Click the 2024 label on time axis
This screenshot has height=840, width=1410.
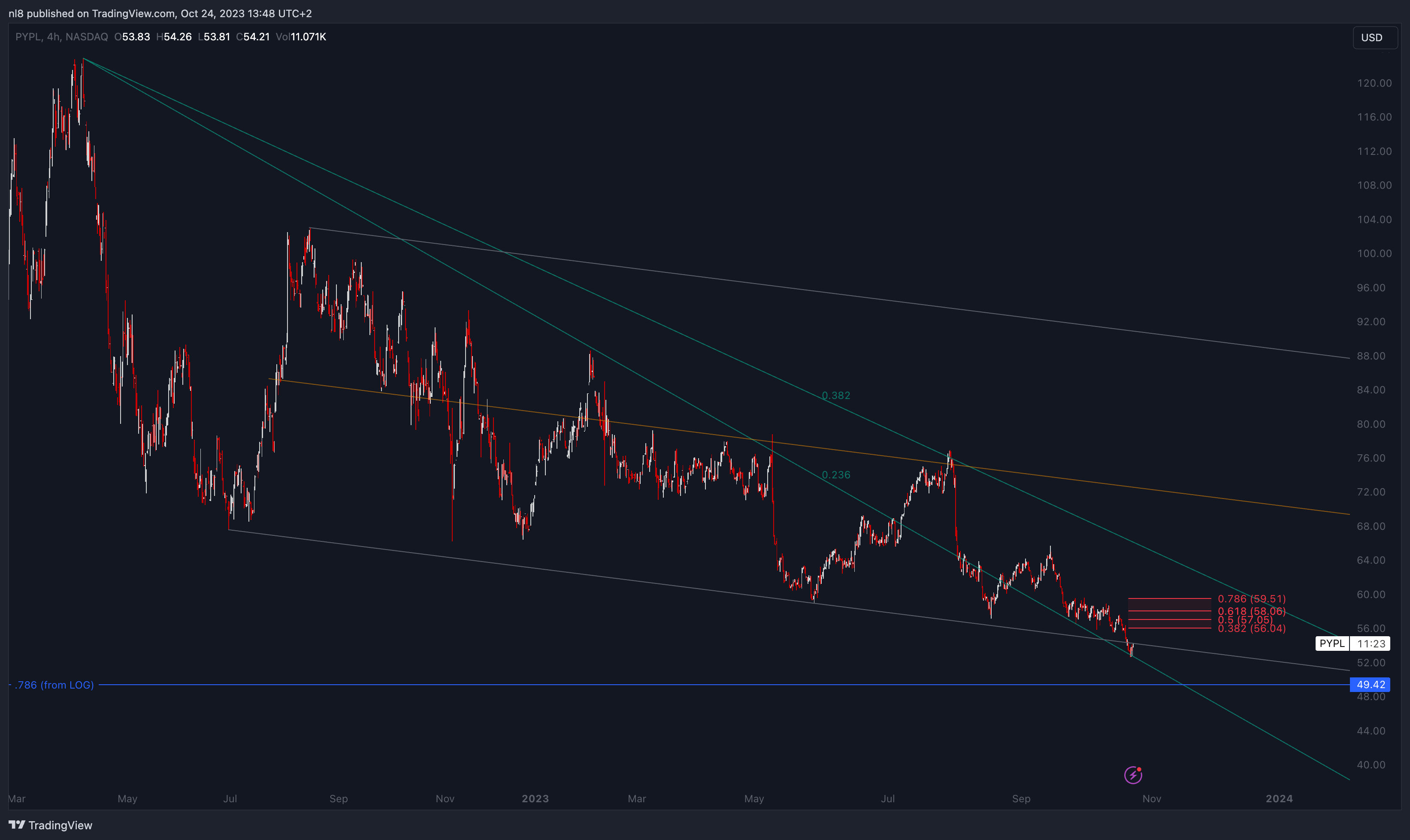click(x=1279, y=798)
